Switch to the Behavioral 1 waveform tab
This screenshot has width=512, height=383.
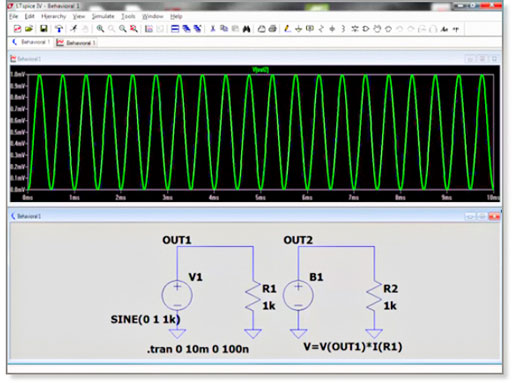coord(76,43)
